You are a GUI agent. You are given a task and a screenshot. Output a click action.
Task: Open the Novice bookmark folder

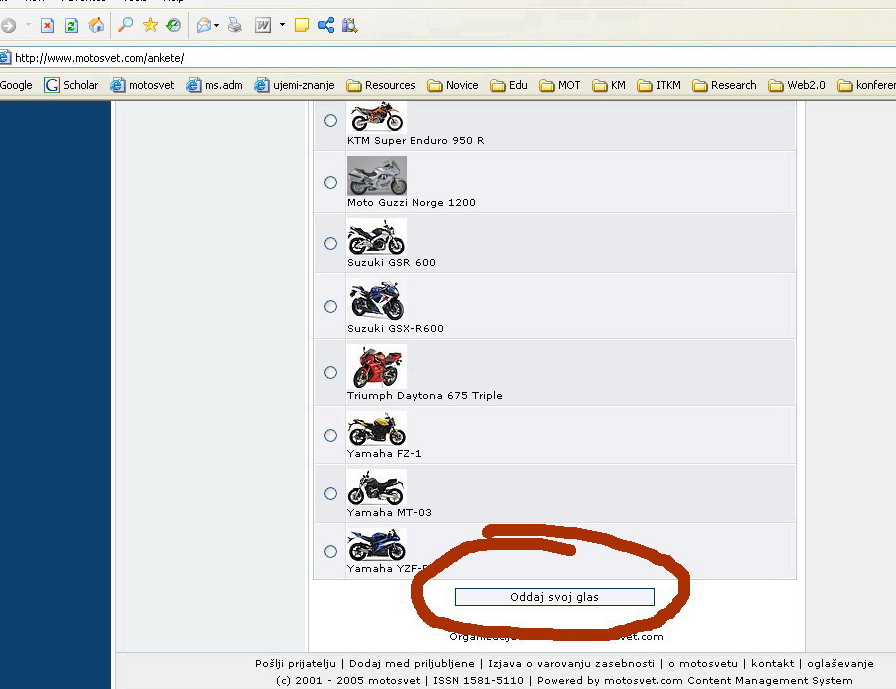click(453, 85)
